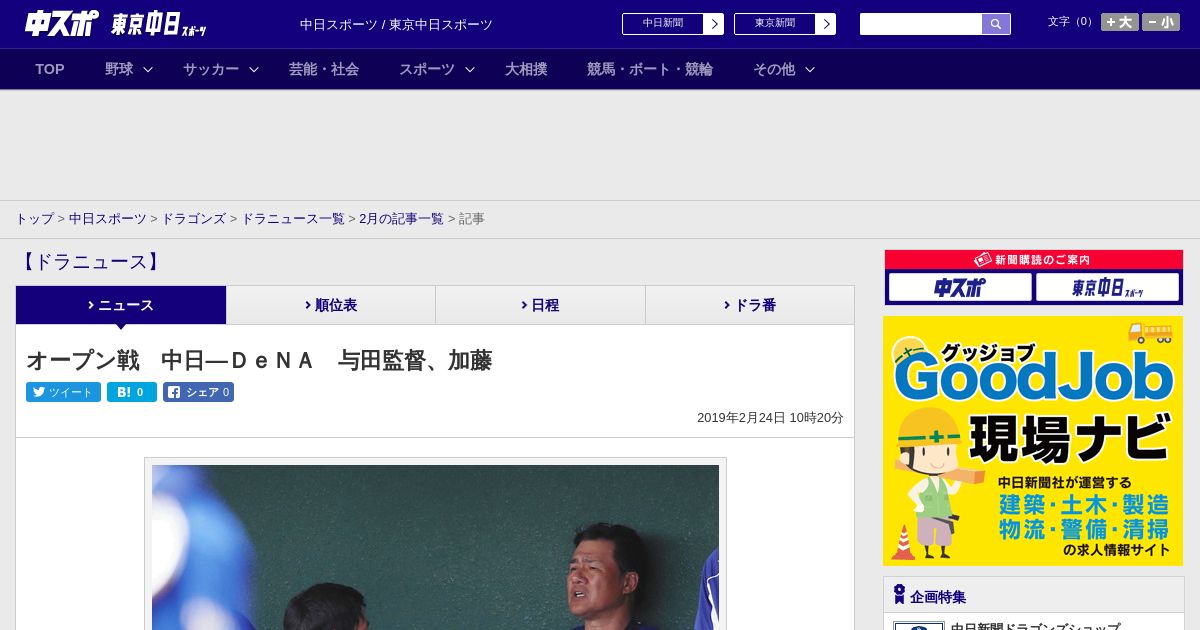Go to 2月の記事一覧 breadcrumb link
1200x630 pixels.
[x=401, y=219]
